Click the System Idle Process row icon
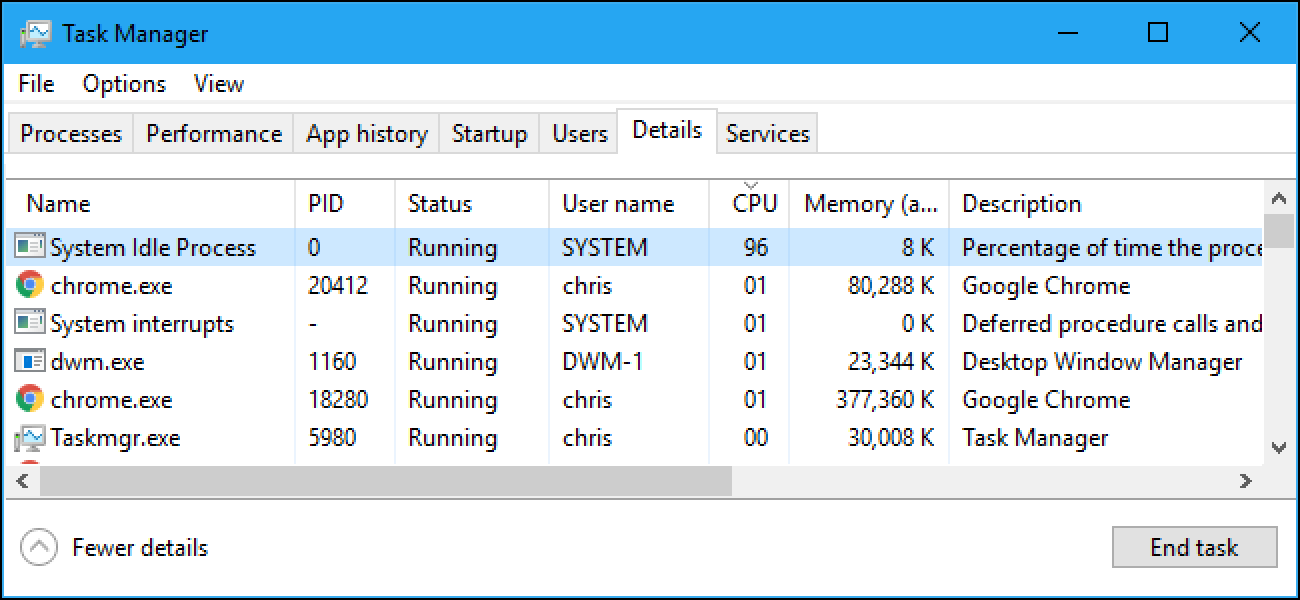Image resolution: width=1300 pixels, height=600 pixels. [30, 247]
